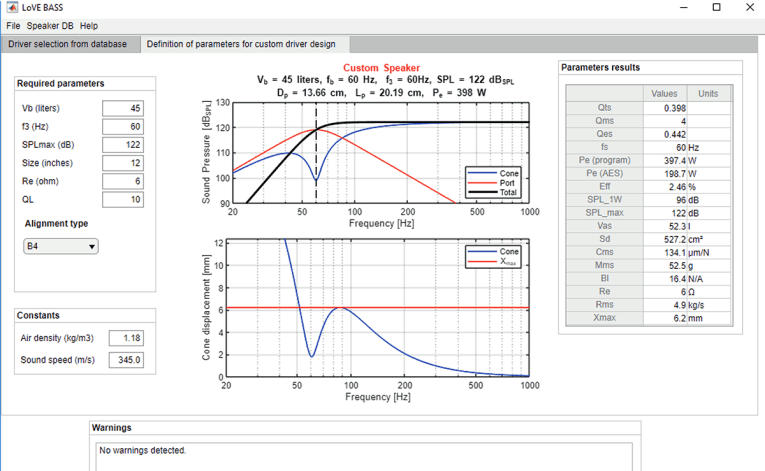Open the File menu
Viewport: 765px width, 471px height.
coord(13,26)
